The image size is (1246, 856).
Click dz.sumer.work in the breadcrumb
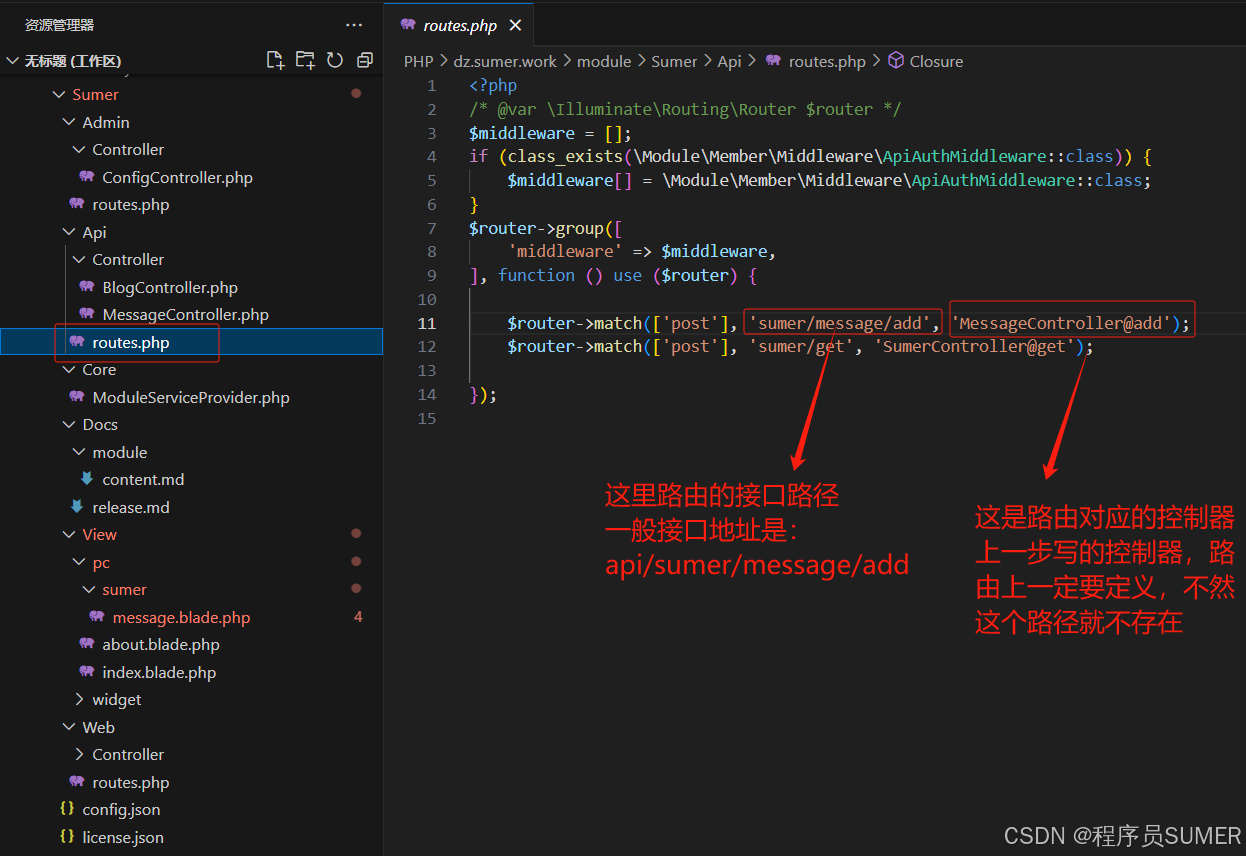[505, 61]
